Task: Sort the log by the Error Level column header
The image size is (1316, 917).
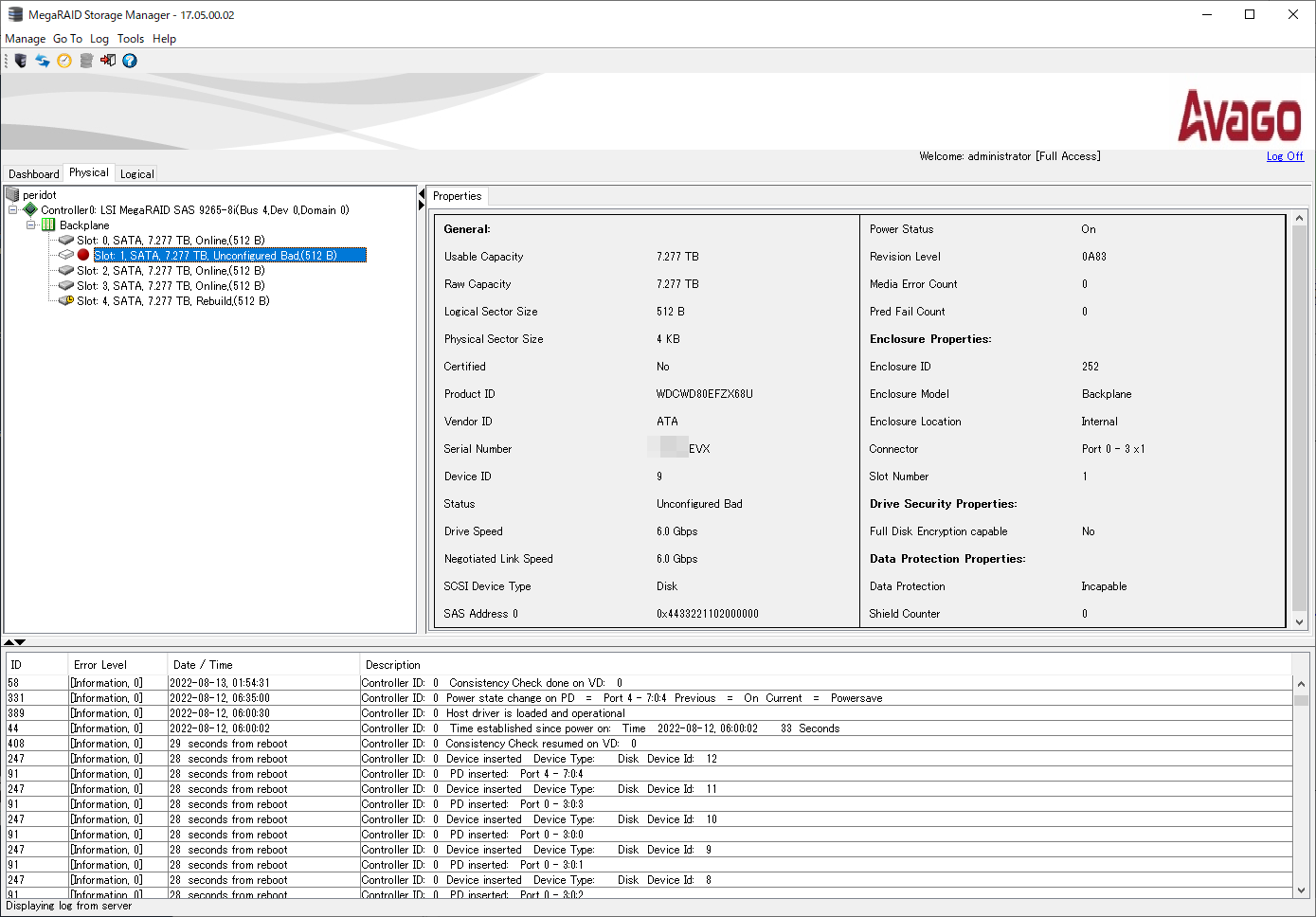Action: coord(118,665)
